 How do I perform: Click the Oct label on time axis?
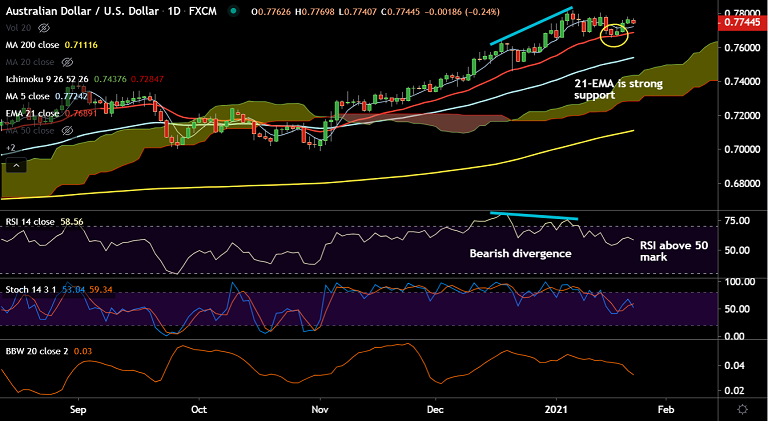point(199,409)
